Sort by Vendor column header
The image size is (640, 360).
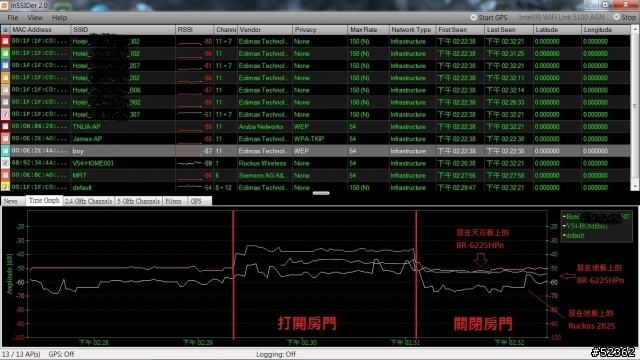(264, 30)
